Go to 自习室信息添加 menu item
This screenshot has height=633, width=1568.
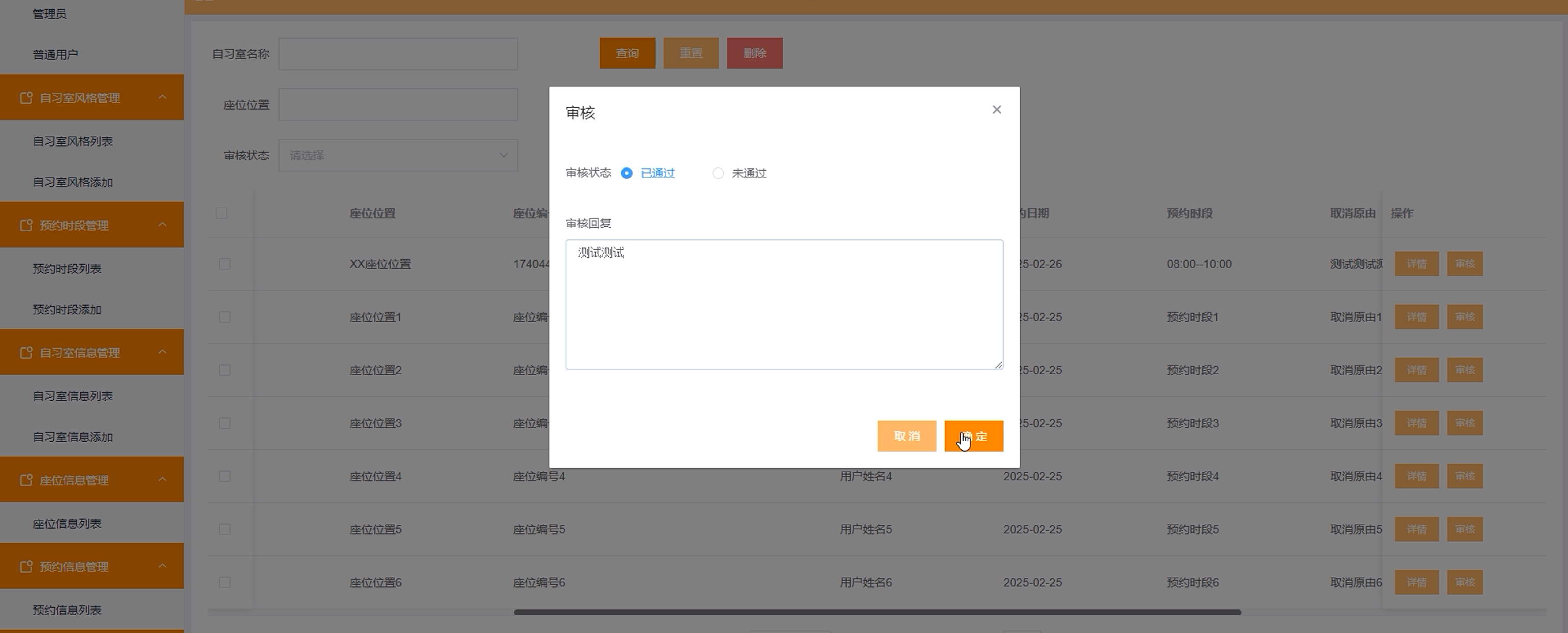pos(73,437)
